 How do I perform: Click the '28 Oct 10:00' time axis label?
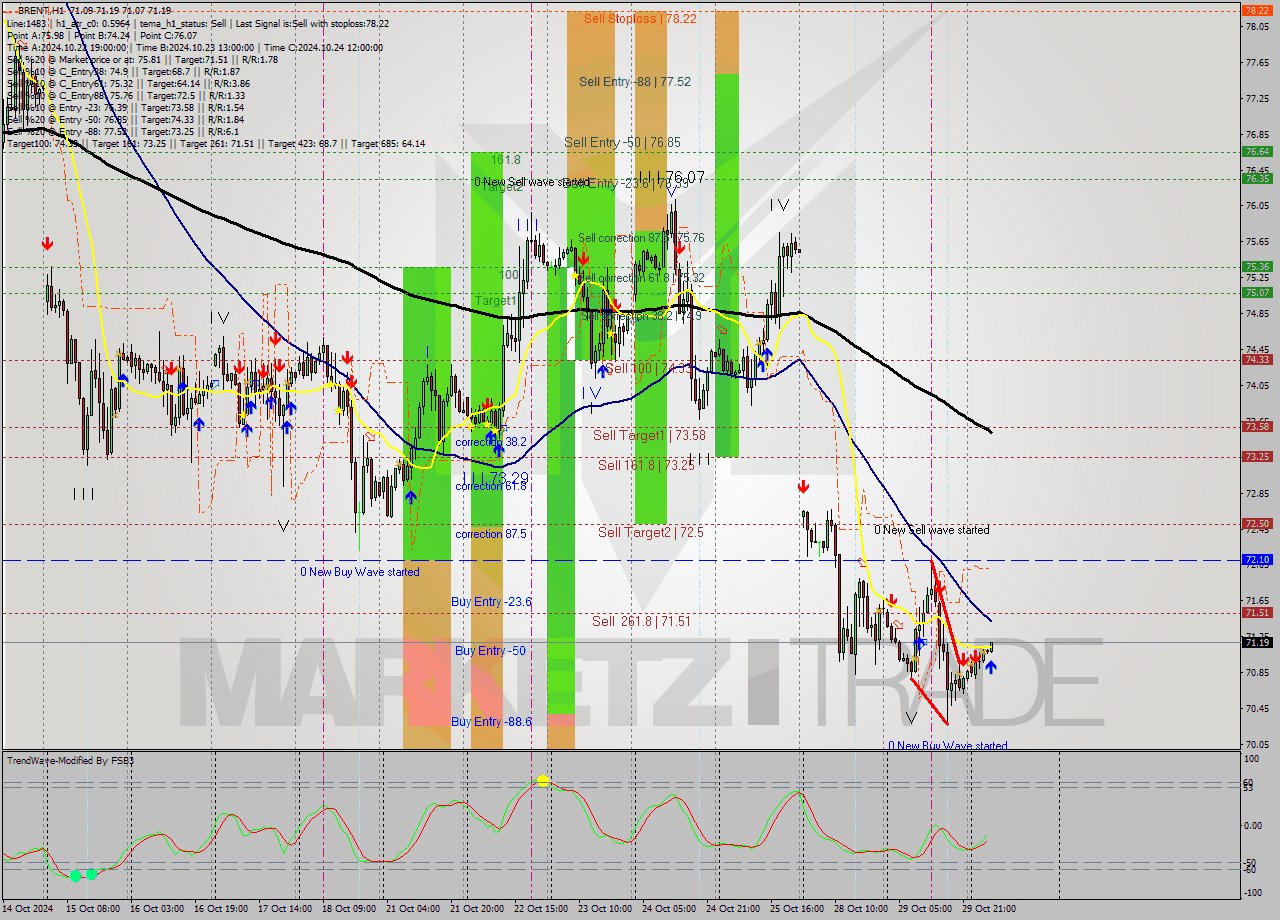[x=861, y=909]
